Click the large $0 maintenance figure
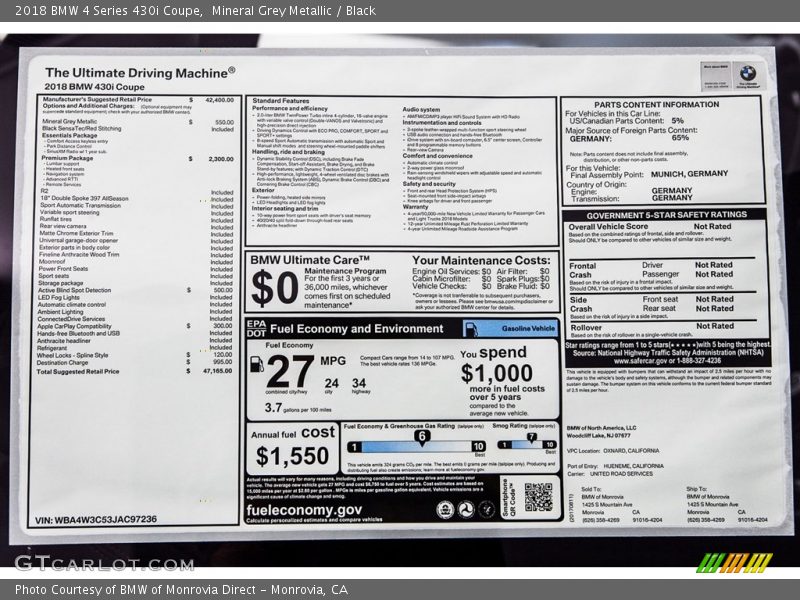Viewport: 800px width, 600px height. coord(275,288)
